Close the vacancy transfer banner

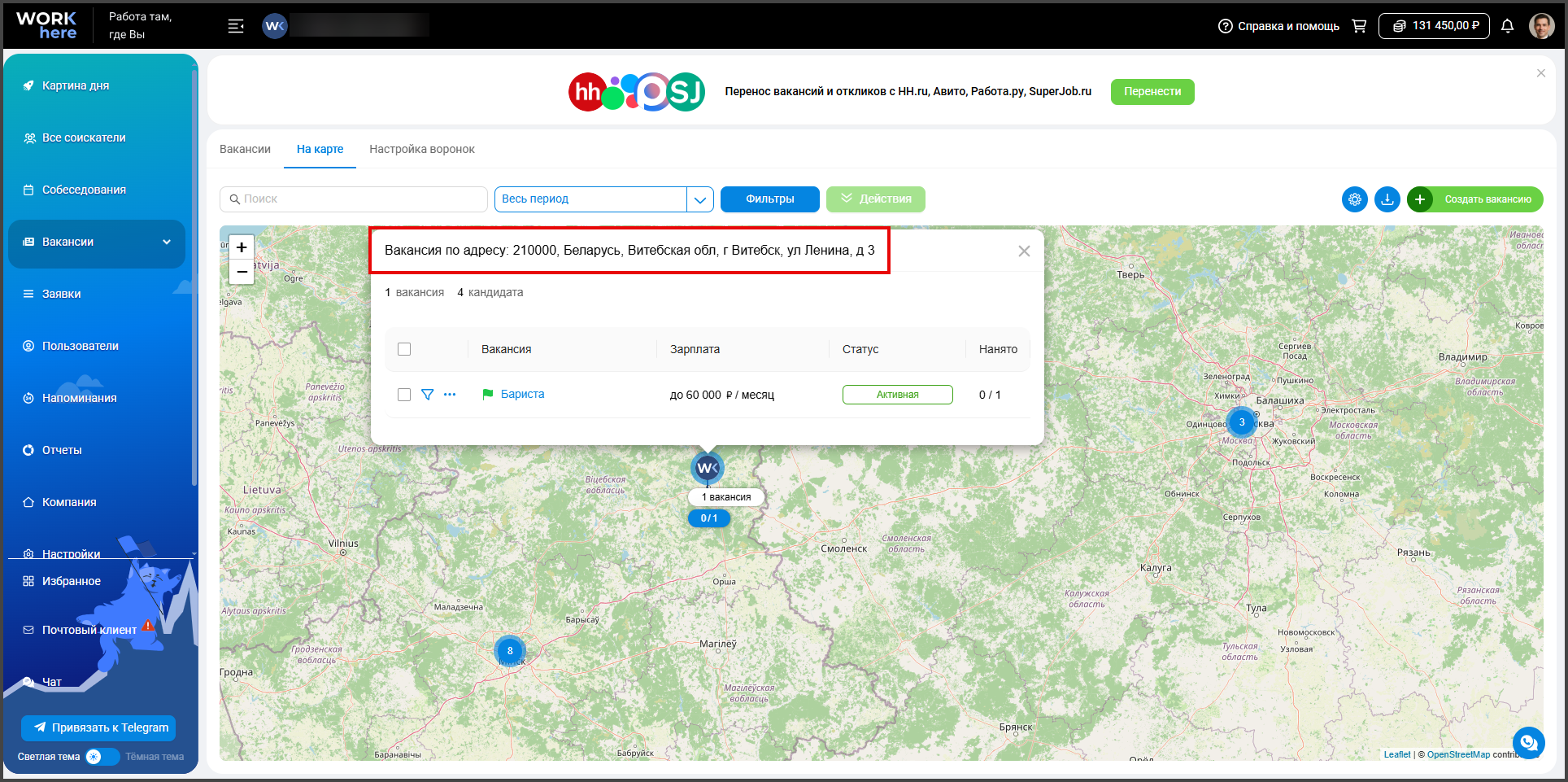pyautogui.click(x=1541, y=73)
